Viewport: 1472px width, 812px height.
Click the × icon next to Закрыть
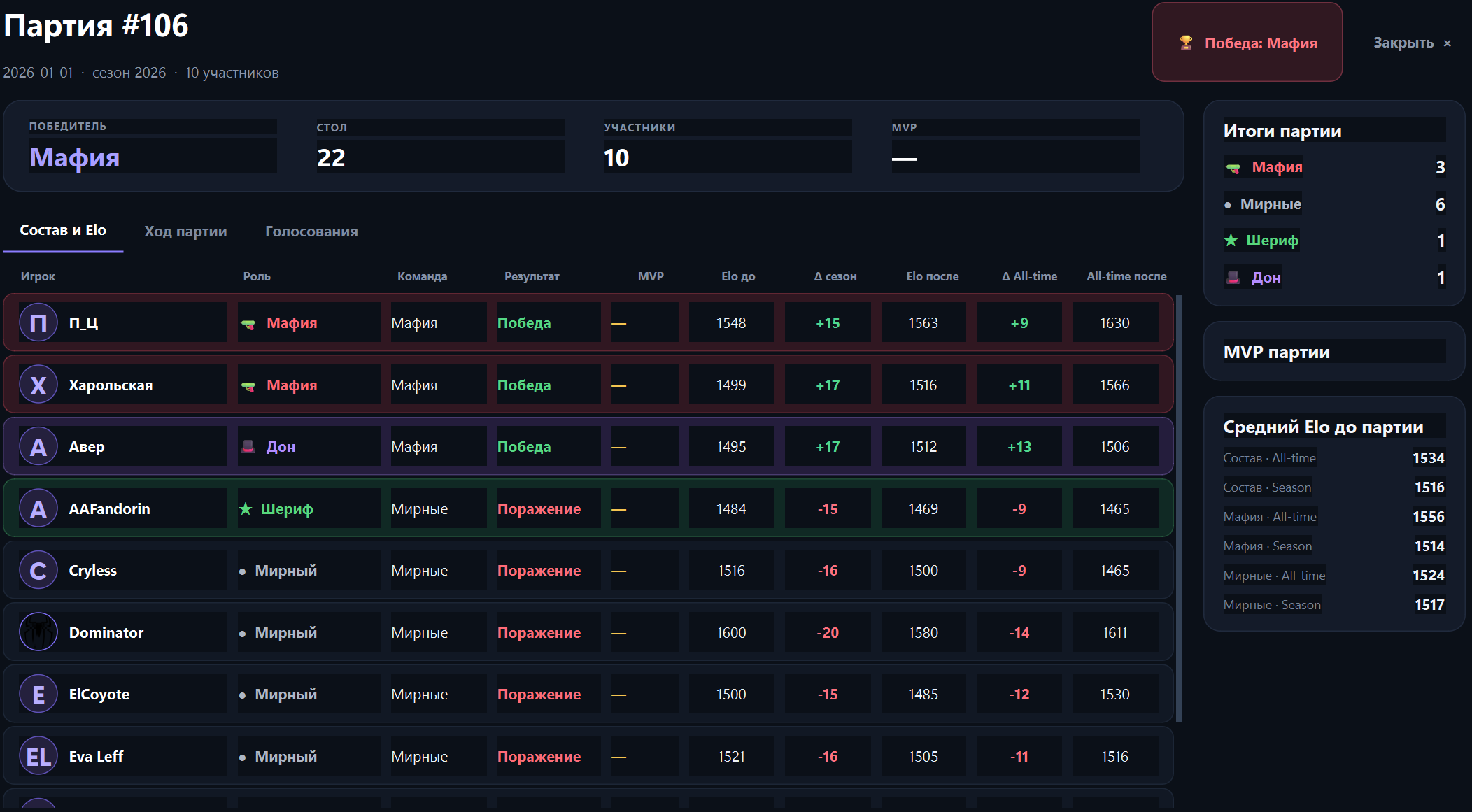[1447, 43]
